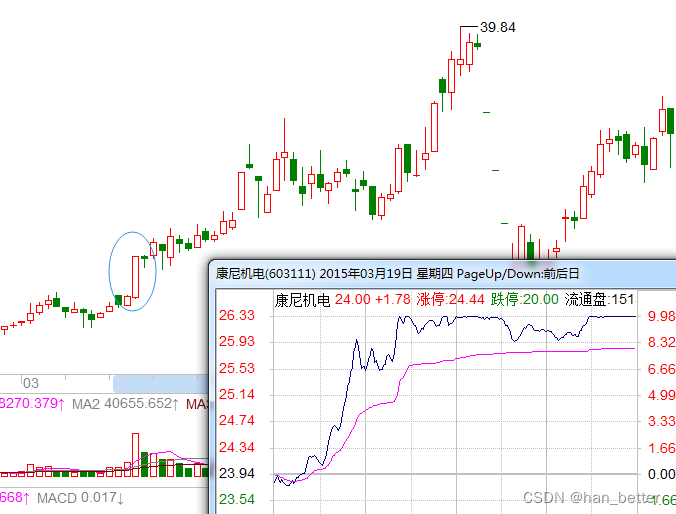Click the 03 month marker on timeline
Viewport: 676px width, 514px height.
click(31, 383)
